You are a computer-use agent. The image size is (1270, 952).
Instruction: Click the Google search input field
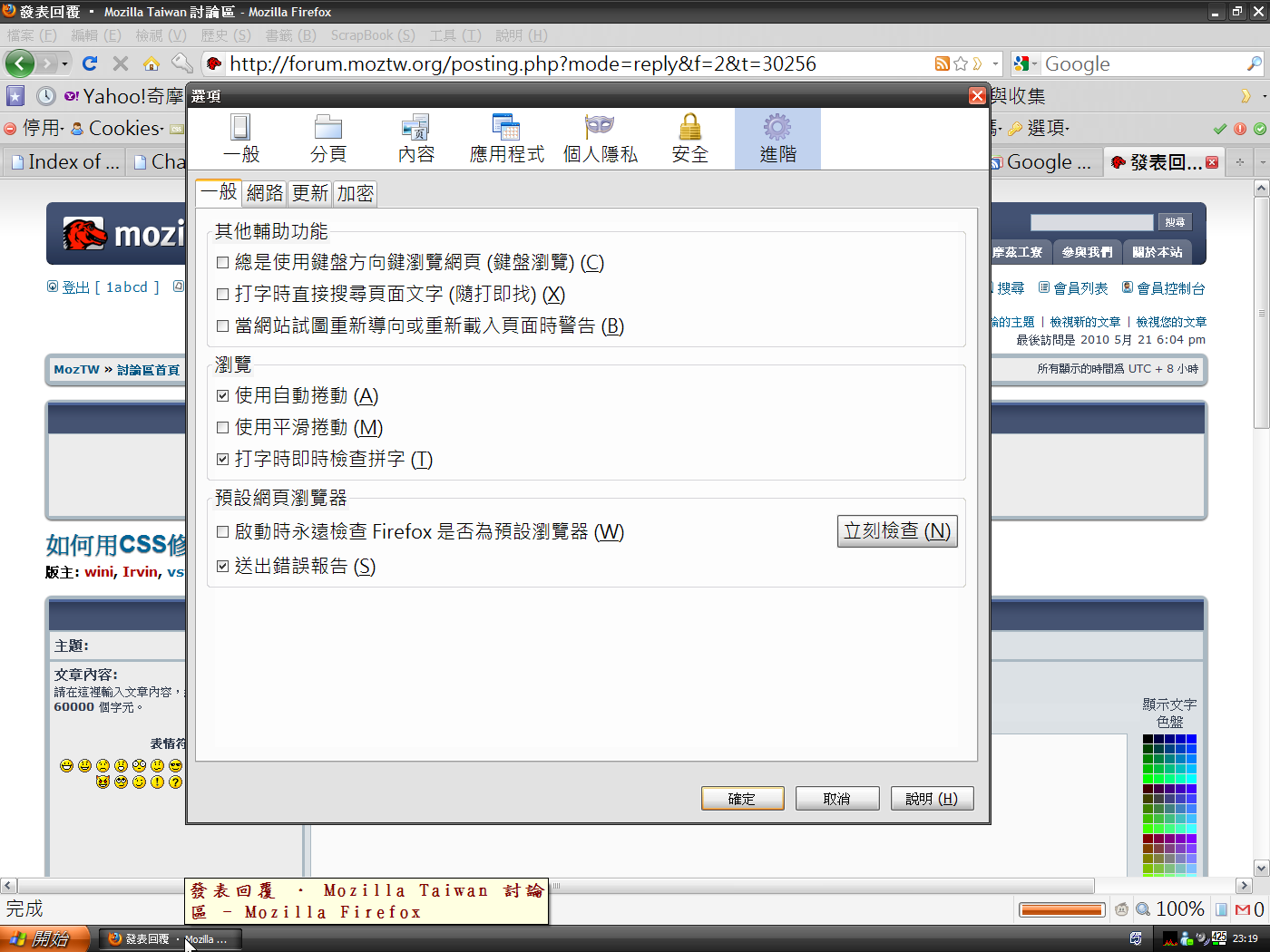(1143, 63)
